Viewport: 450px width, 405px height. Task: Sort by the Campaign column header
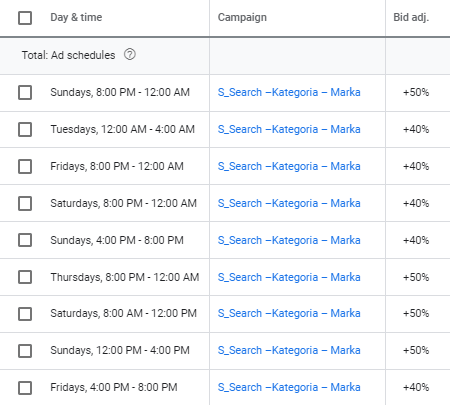(242, 17)
